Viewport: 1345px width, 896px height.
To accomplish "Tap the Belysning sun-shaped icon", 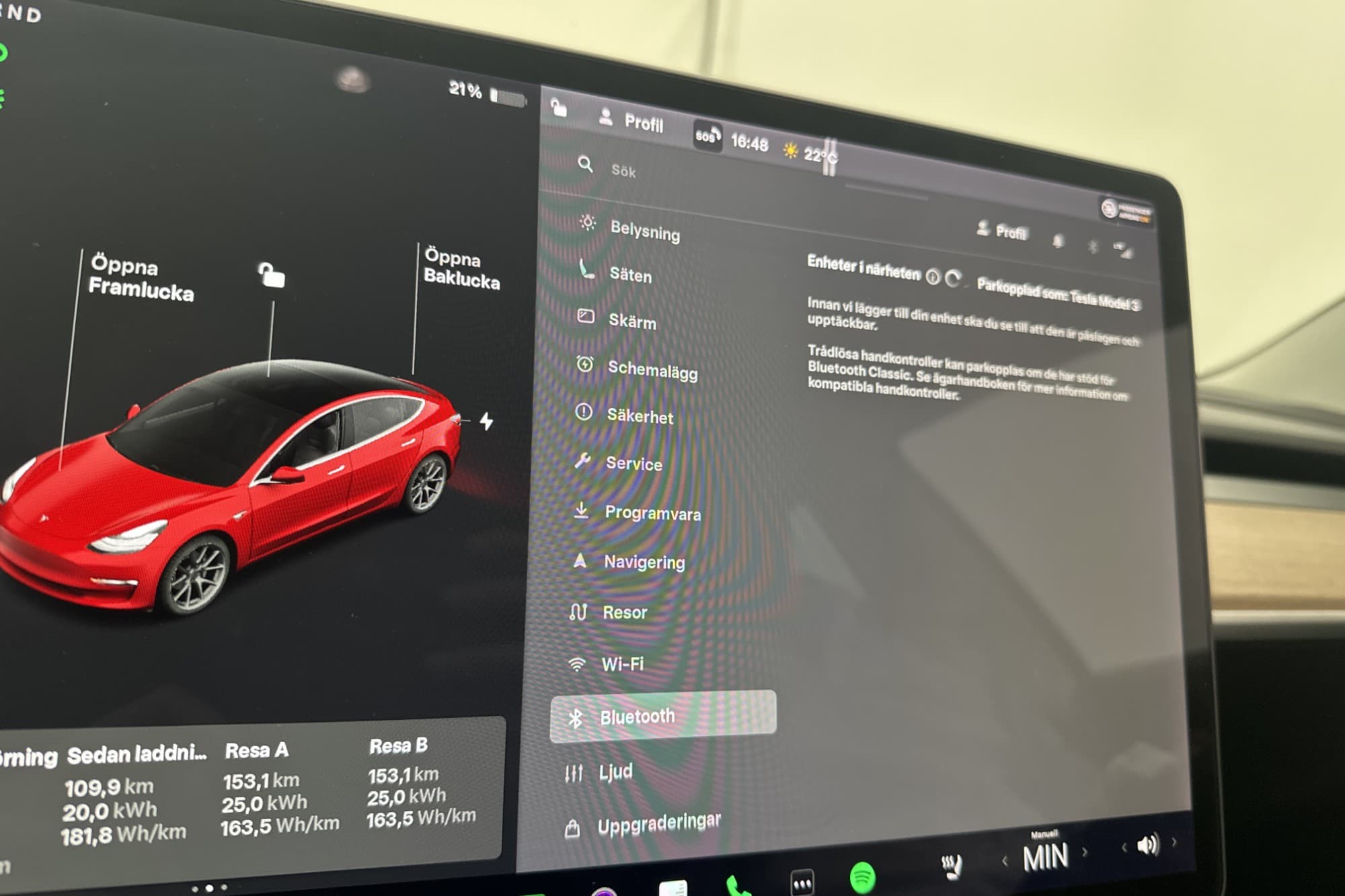I will pos(588,222).
